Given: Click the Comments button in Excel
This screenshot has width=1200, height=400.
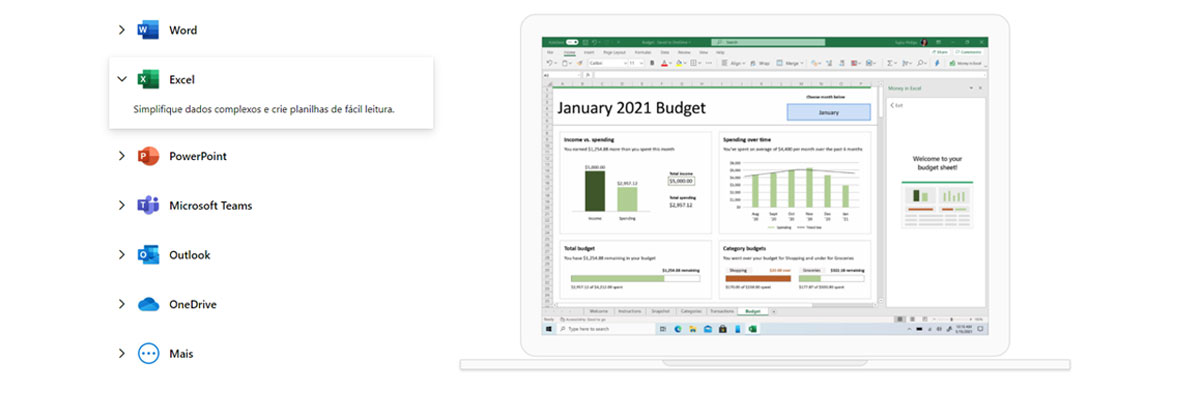Looking at the screenshot, I should (x=968, y=52).
